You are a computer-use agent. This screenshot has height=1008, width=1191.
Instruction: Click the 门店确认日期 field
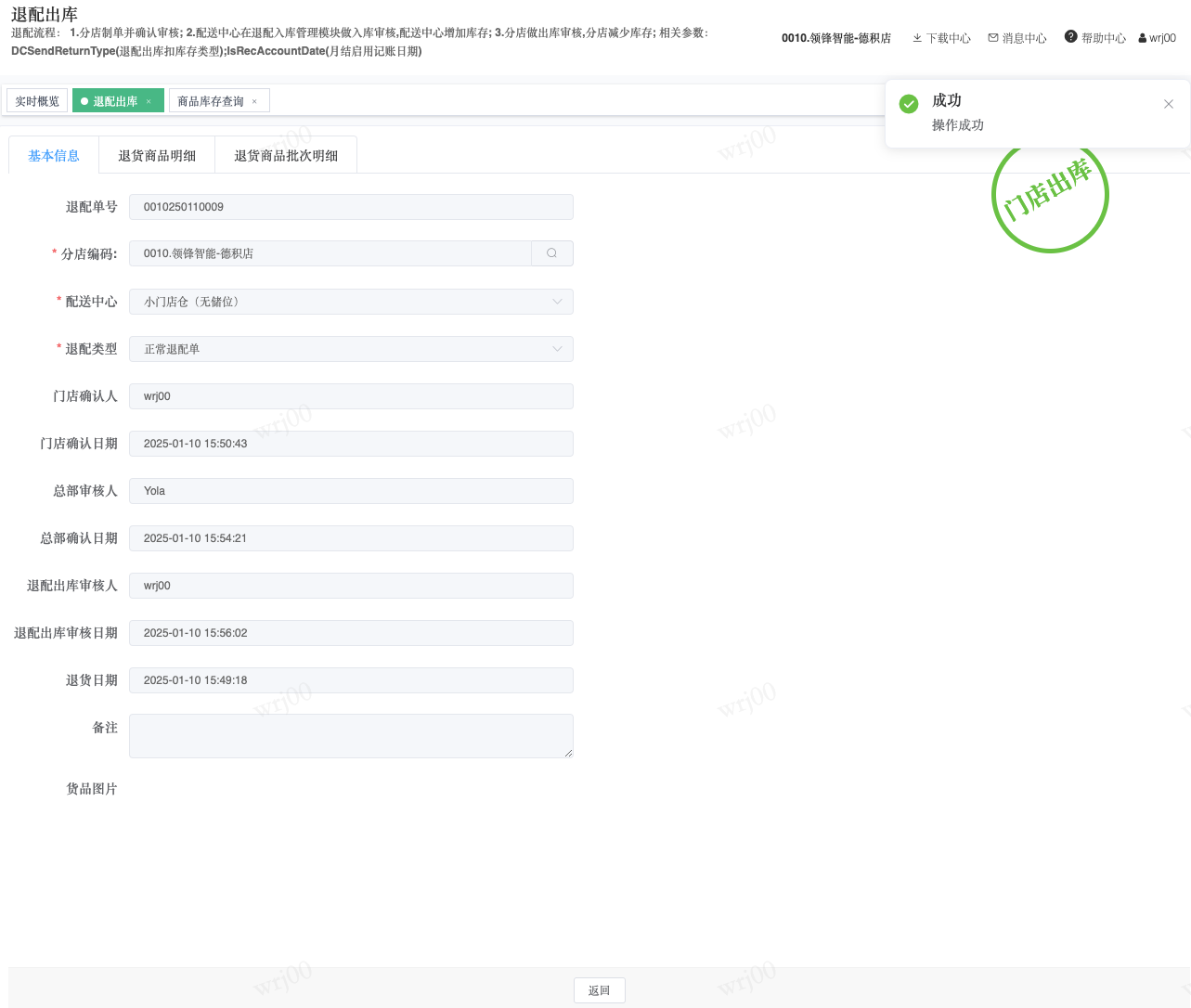click(351, 444)
